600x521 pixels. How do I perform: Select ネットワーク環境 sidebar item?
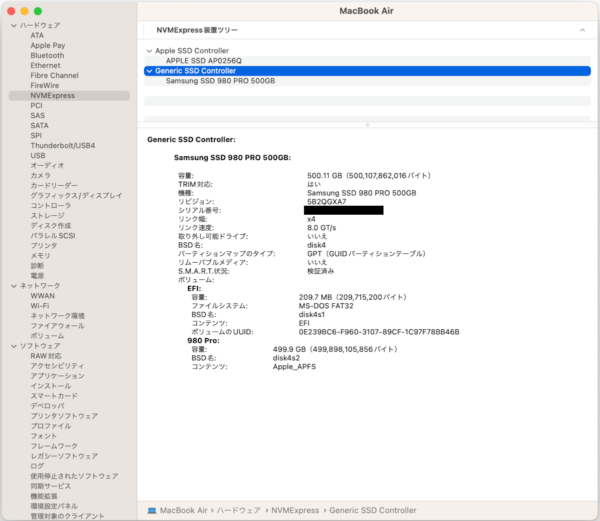pos(57,316)
